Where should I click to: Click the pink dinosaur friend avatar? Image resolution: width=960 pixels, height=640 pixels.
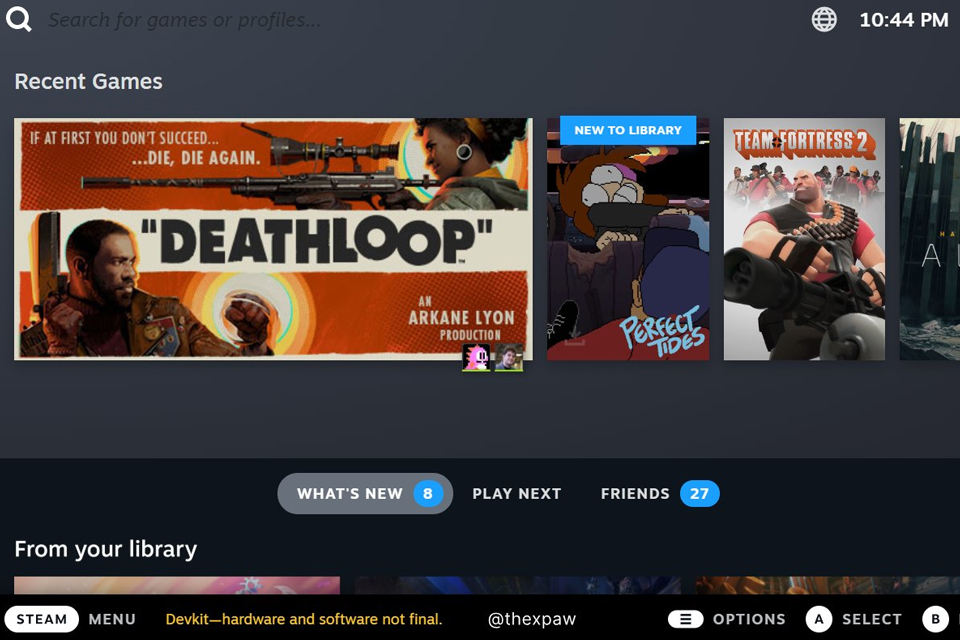[x=476, y=357]
